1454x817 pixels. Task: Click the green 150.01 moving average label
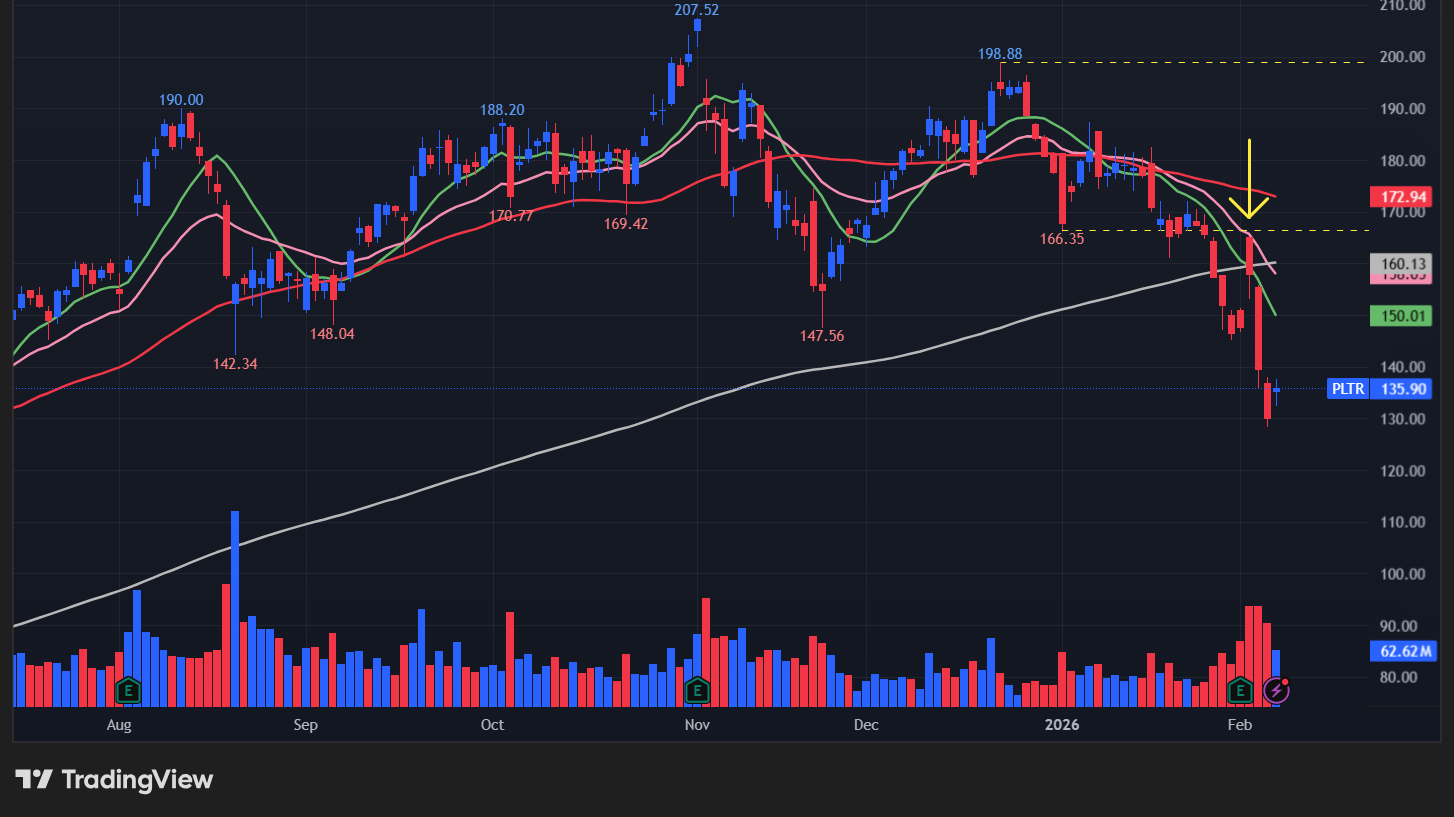[x=1404, y=317]
